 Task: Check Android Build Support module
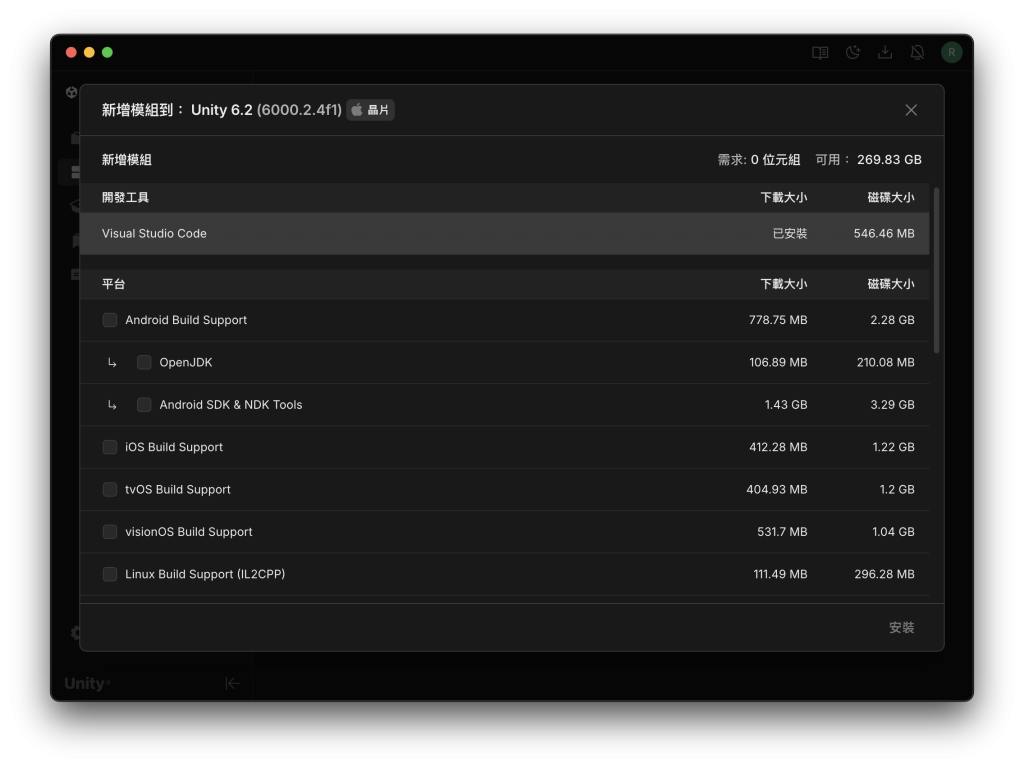tap(110, 320)
